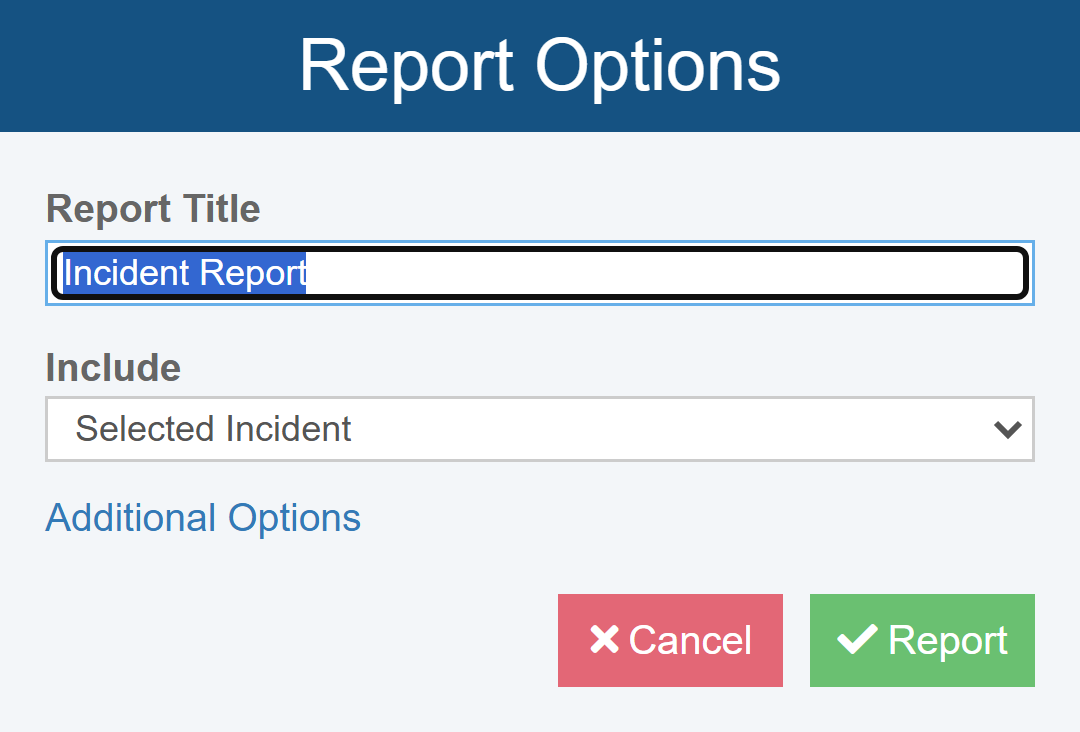Screen dimensions: 1080x732
Task: Click the checkmark icon on Report button
Action: click(x=857, y=639)
